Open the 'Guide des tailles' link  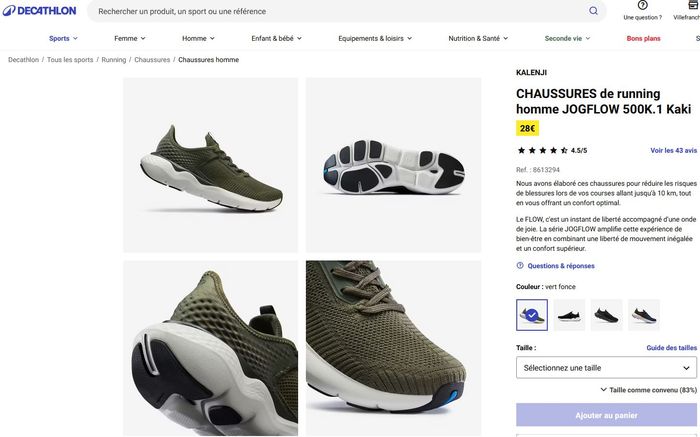point(671,348)
